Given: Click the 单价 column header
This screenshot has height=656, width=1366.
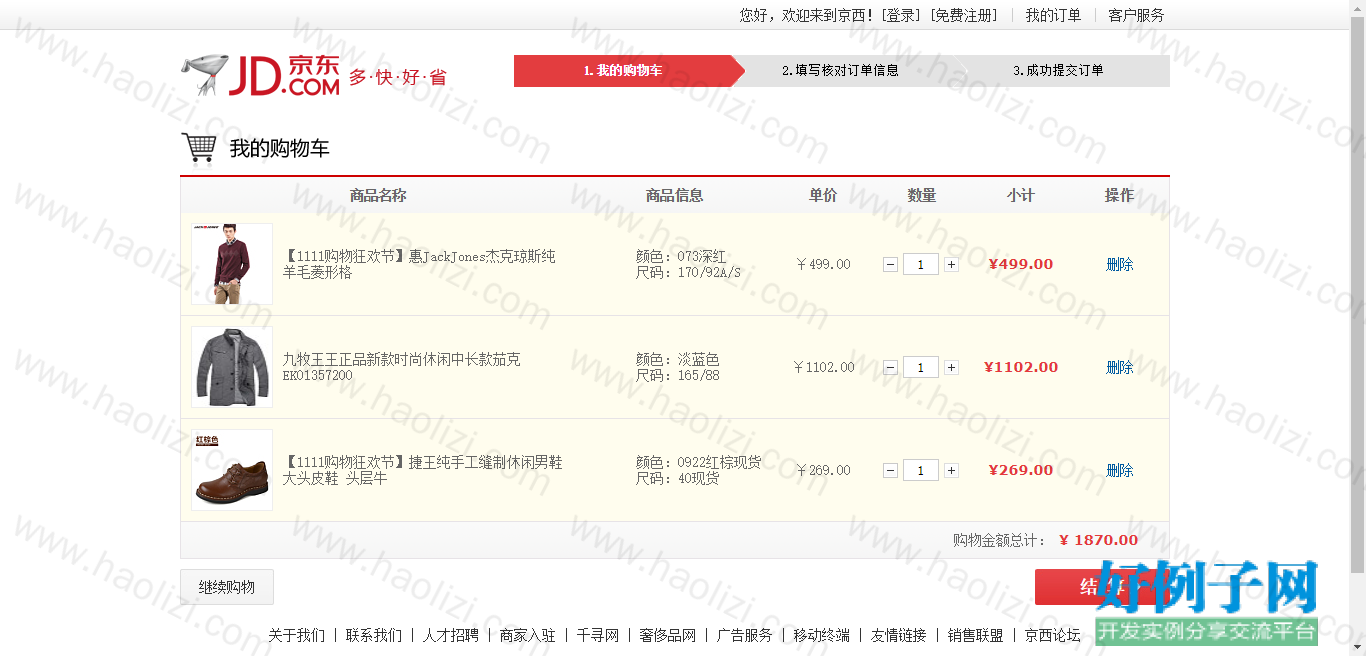Looking at the screenshot, I should pos(823,196).
